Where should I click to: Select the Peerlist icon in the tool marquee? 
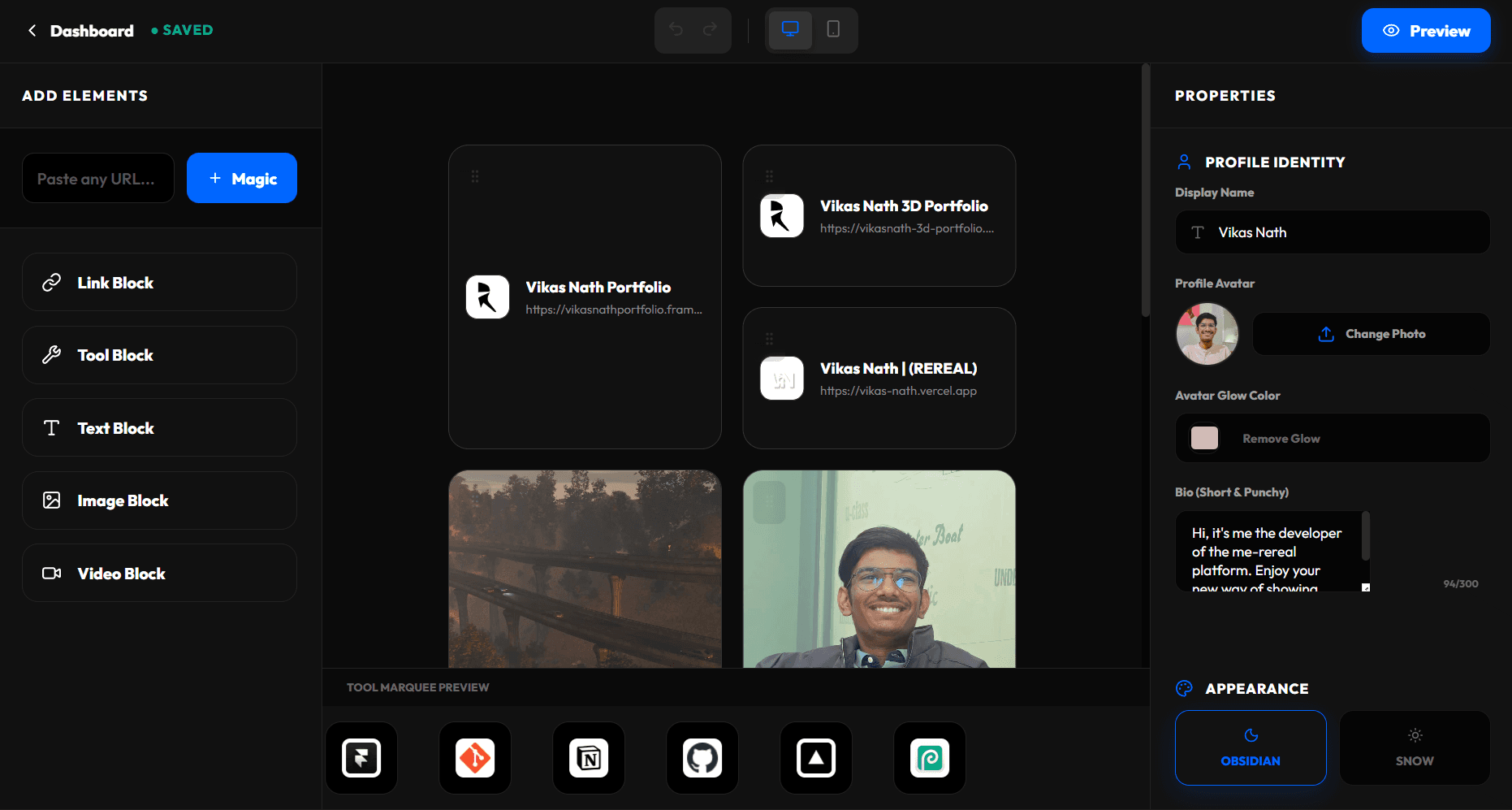(x=929, y=757)
